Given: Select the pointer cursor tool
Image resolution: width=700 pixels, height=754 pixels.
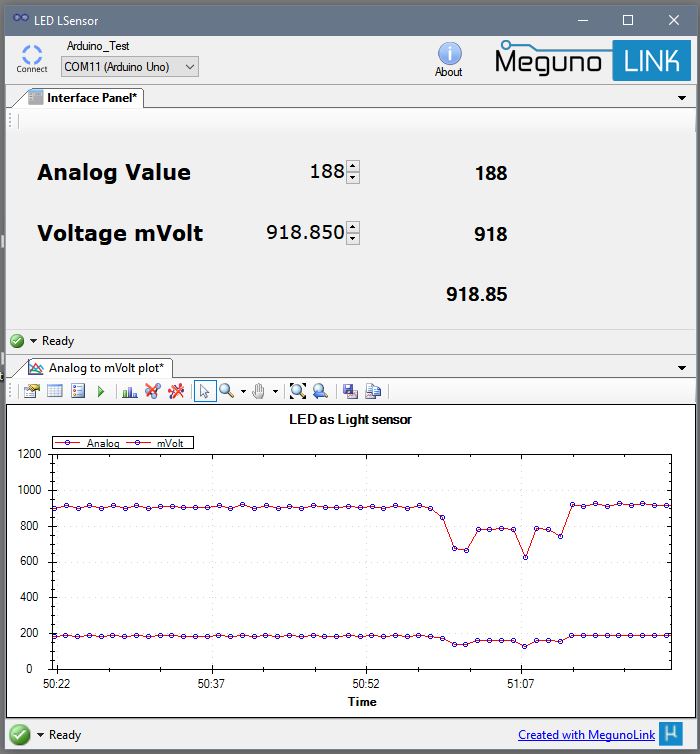Looking at the screenshot, I should click(x=205, y=391).
